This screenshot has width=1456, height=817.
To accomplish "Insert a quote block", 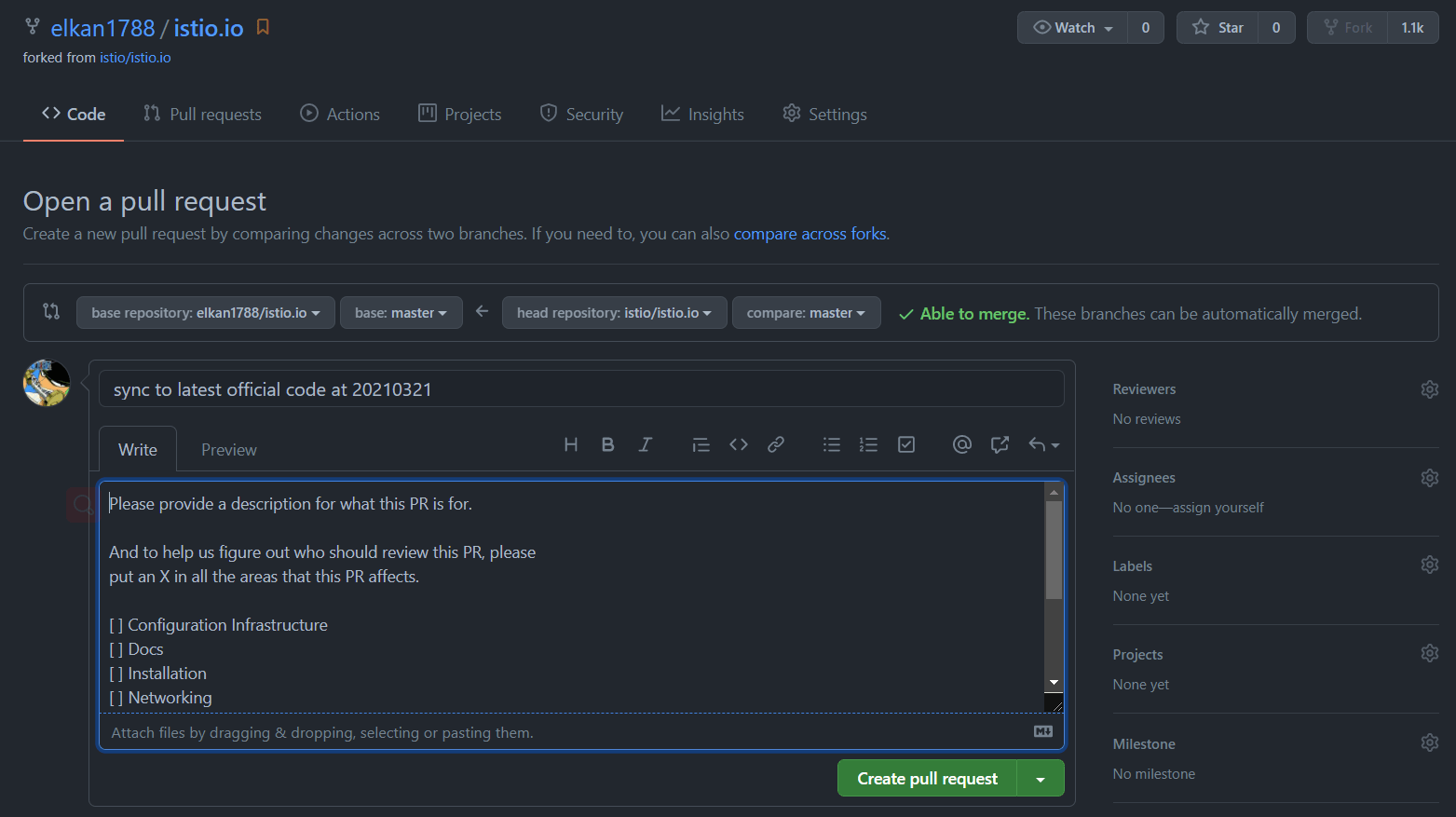I will (701, 444).
